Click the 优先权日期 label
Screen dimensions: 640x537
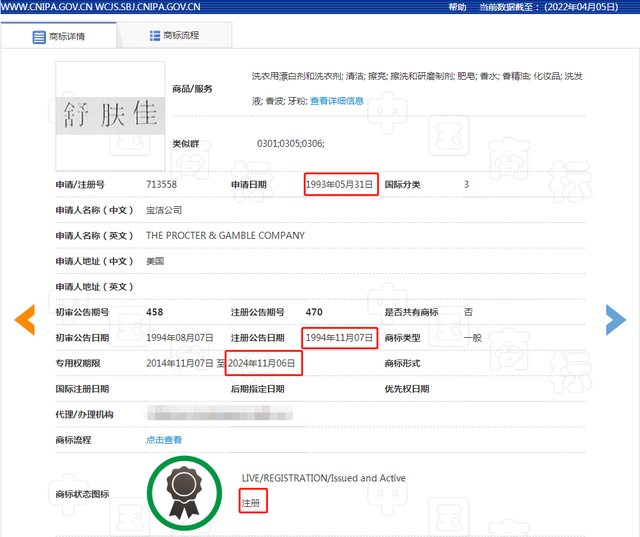pos(407,389)
